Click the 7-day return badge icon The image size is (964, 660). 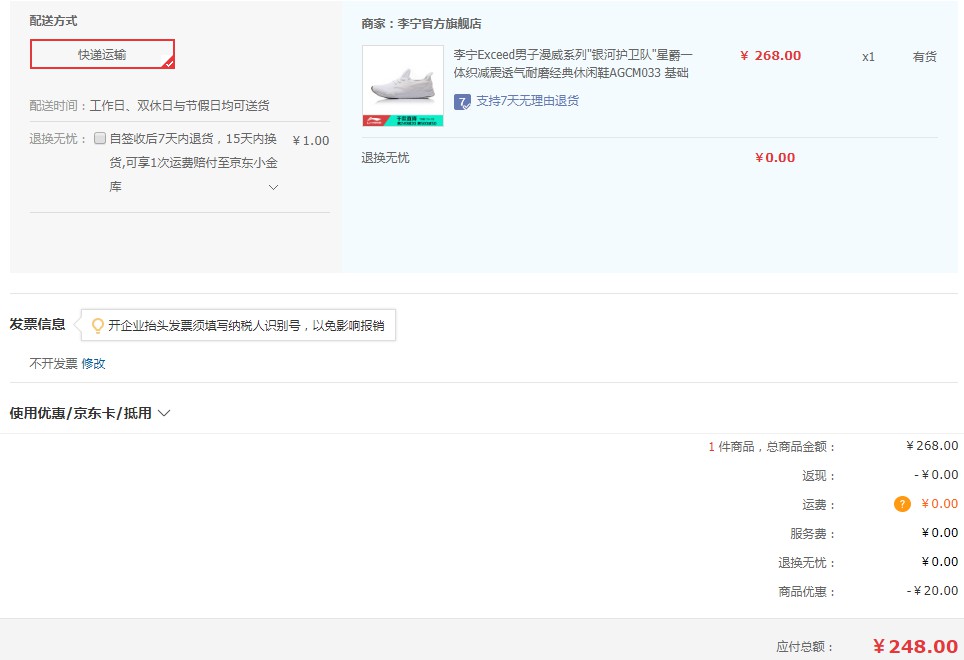pos(462,101)
